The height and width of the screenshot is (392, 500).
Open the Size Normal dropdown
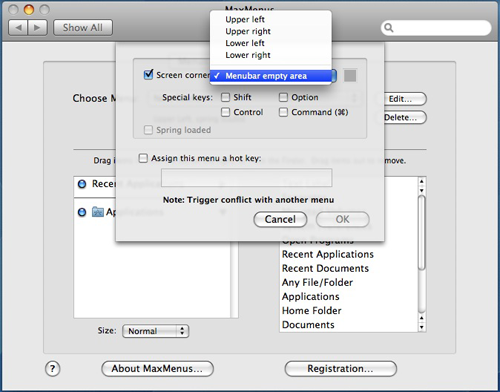click(156, 331)
